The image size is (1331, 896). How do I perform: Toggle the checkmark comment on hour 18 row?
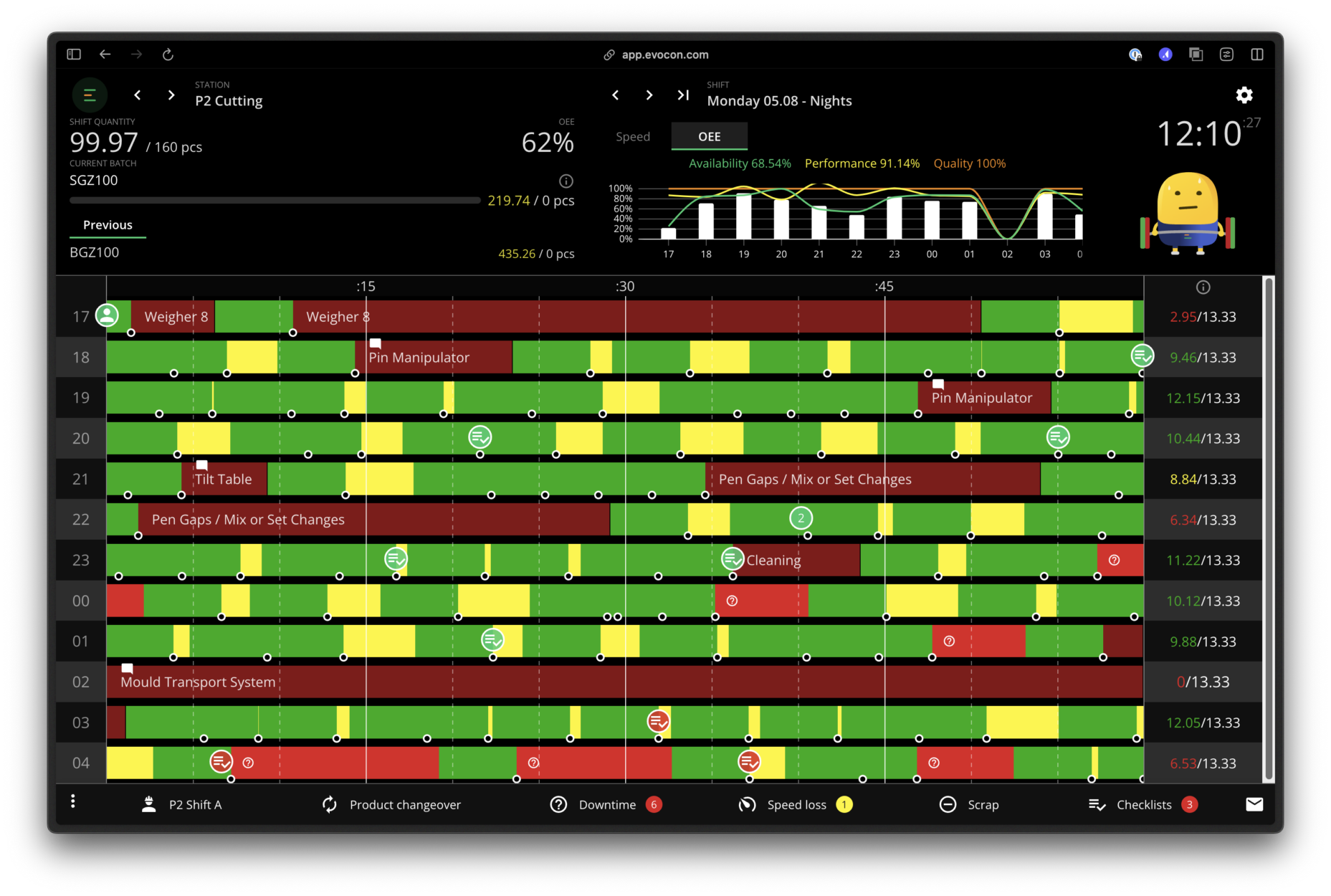pos(1142,356)
